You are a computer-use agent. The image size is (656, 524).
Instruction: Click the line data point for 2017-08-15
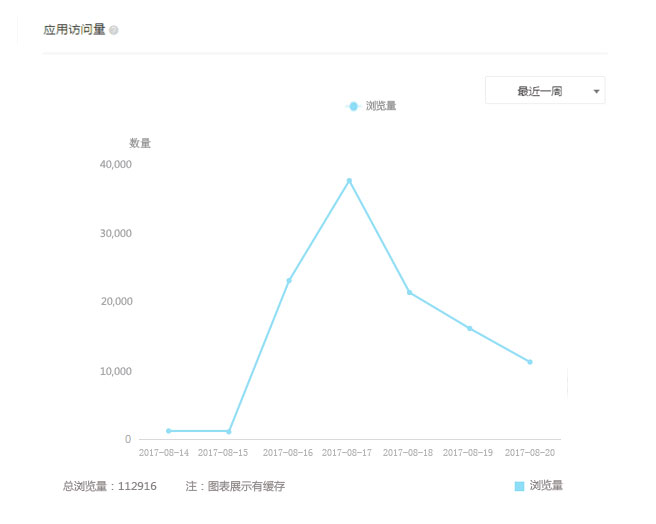click(x=229, y=432)
